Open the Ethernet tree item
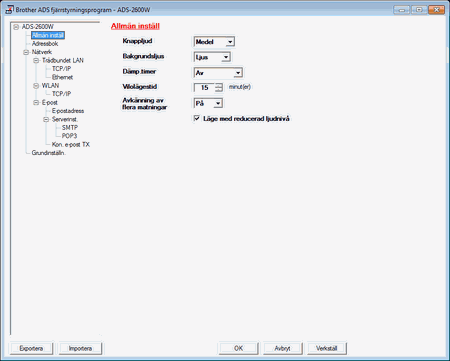This screenshot has height=361, width=450. tap(62, 77)
